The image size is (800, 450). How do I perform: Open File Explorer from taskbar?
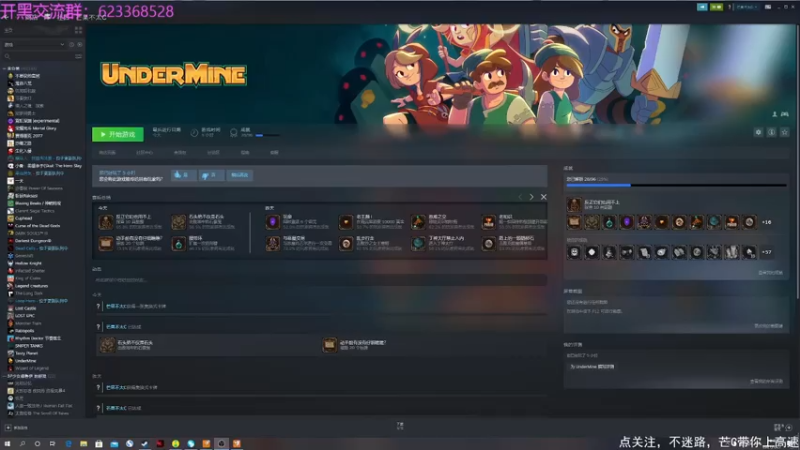point(84,443)
